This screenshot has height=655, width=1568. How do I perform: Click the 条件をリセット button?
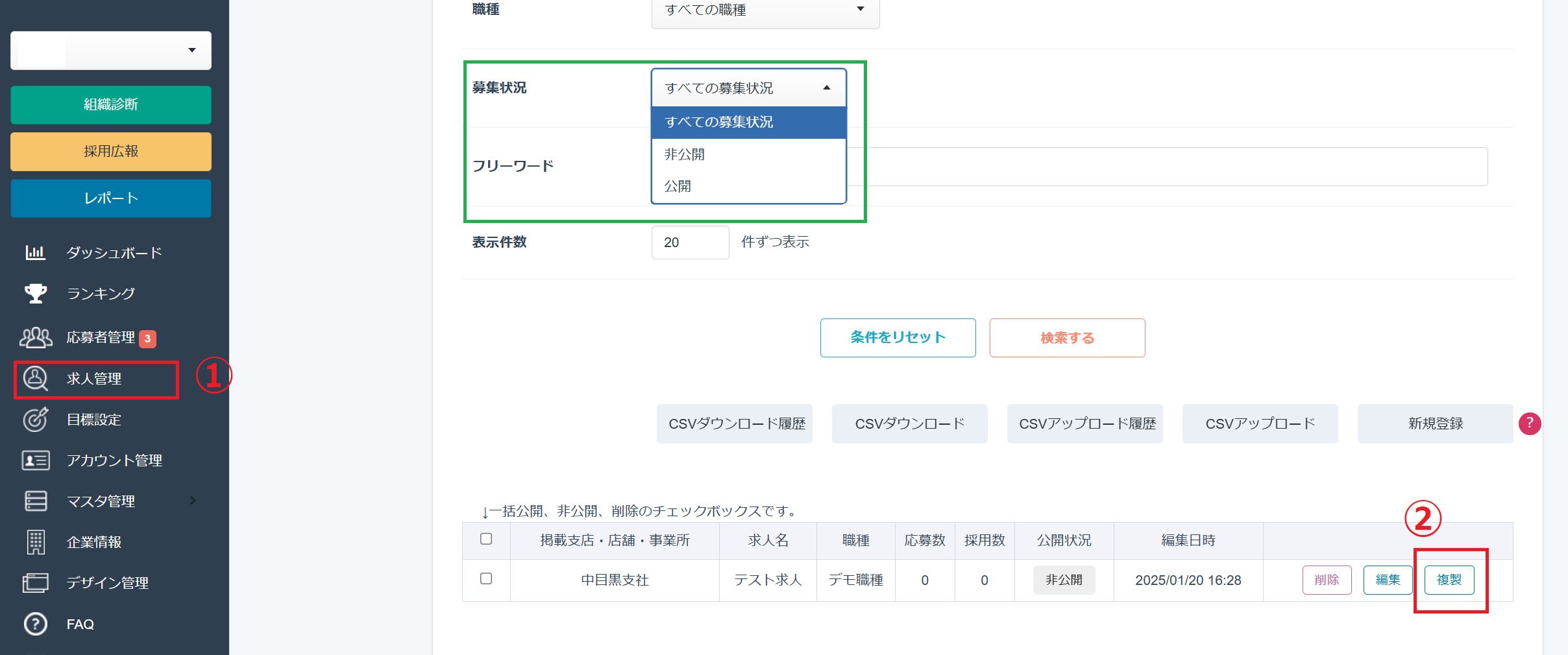(x=898, y=338)
